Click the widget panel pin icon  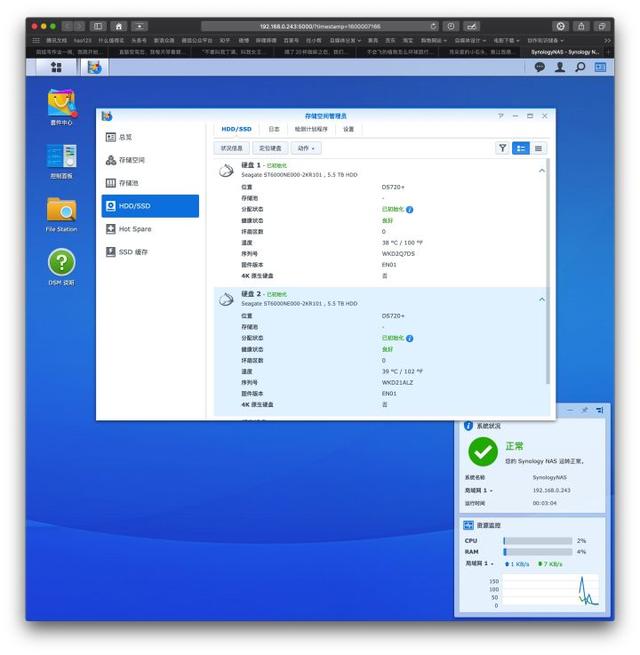point(585,410)
